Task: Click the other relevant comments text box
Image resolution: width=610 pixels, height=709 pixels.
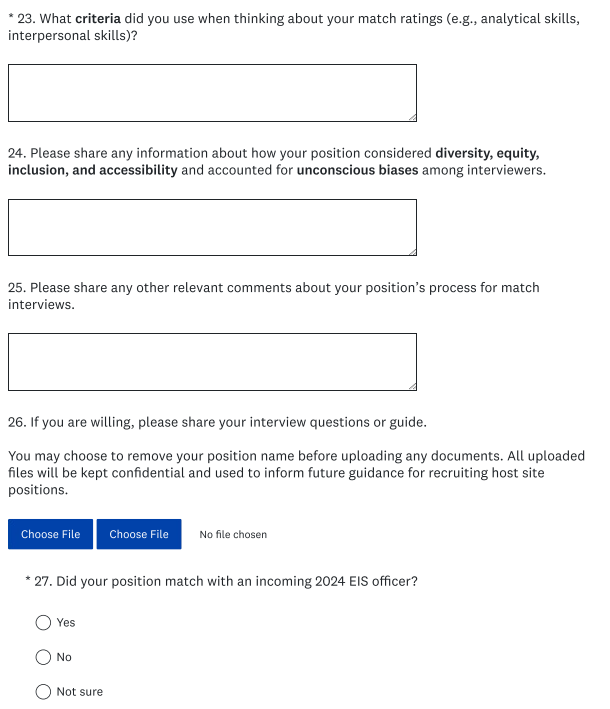Action: tap(212, 361)
